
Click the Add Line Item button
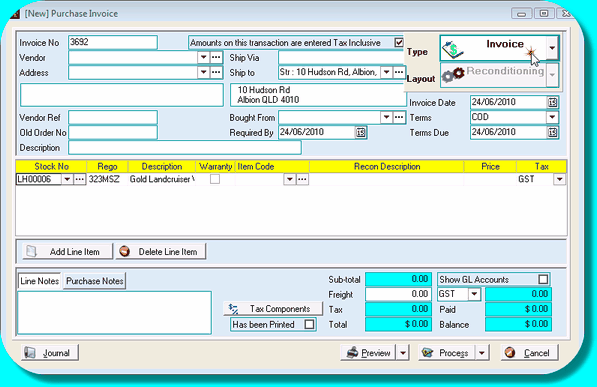tap(67, 252)
